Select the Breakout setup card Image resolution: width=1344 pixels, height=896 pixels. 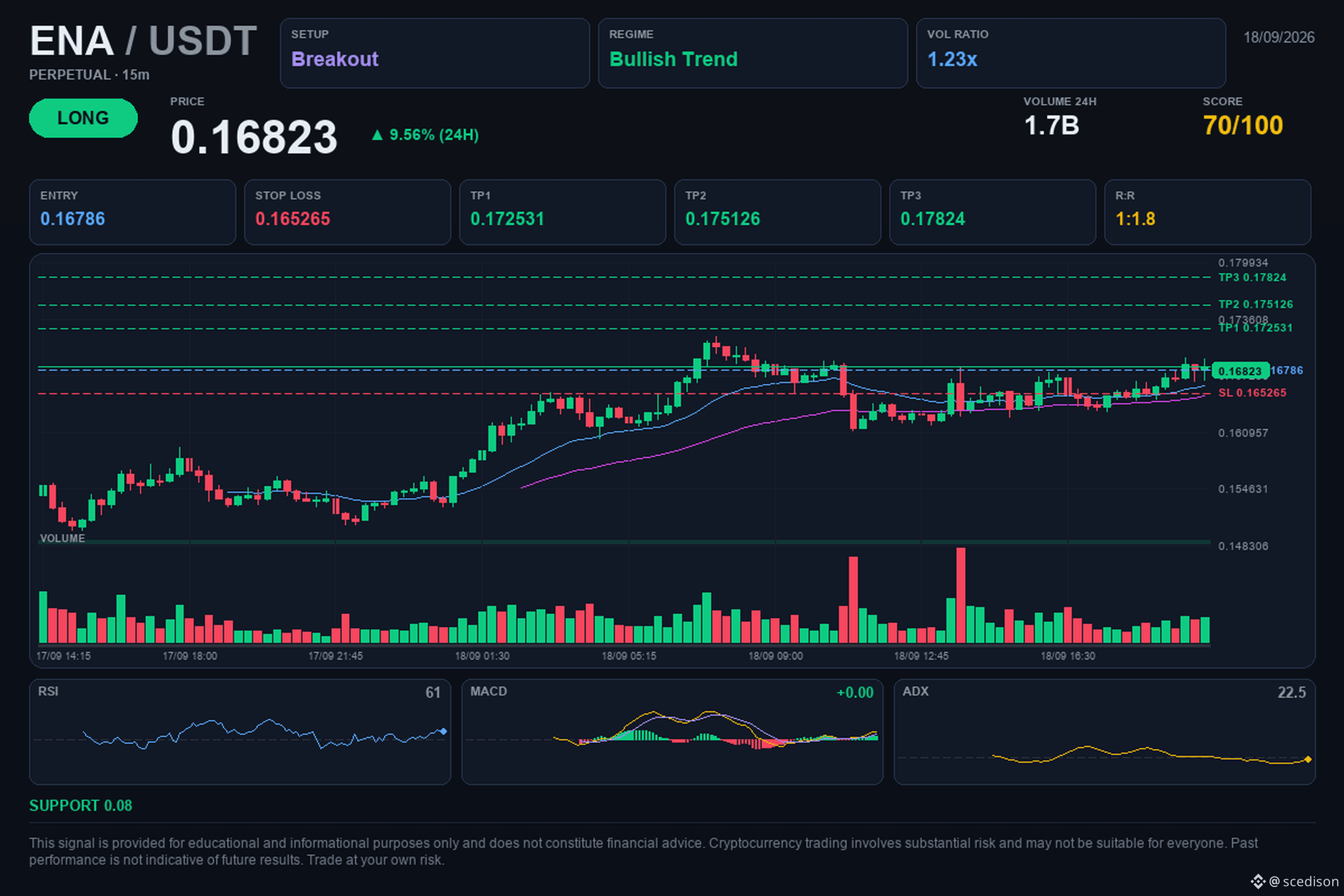pos(435,53)
